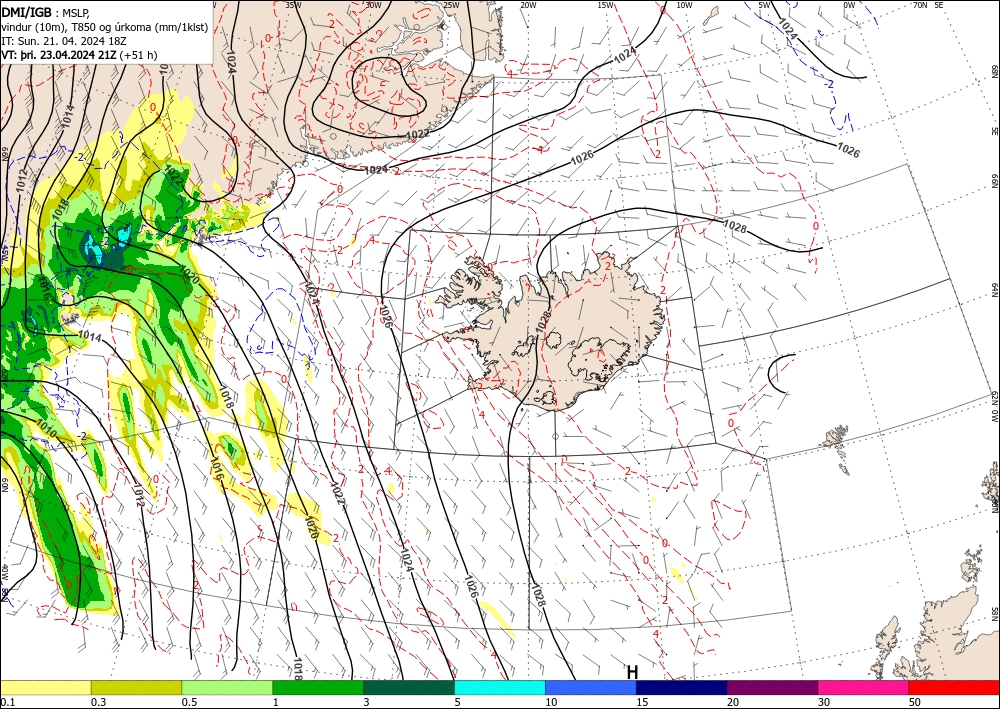Screen dimensions: 1000x709
Task: Click the 'VT: þri. 23.04.2024 21Z' valid time
Action: pos(59,55)
